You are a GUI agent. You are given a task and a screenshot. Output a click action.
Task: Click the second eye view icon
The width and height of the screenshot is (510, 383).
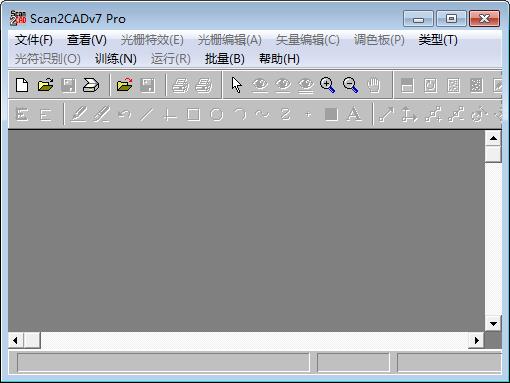(283, 85)
